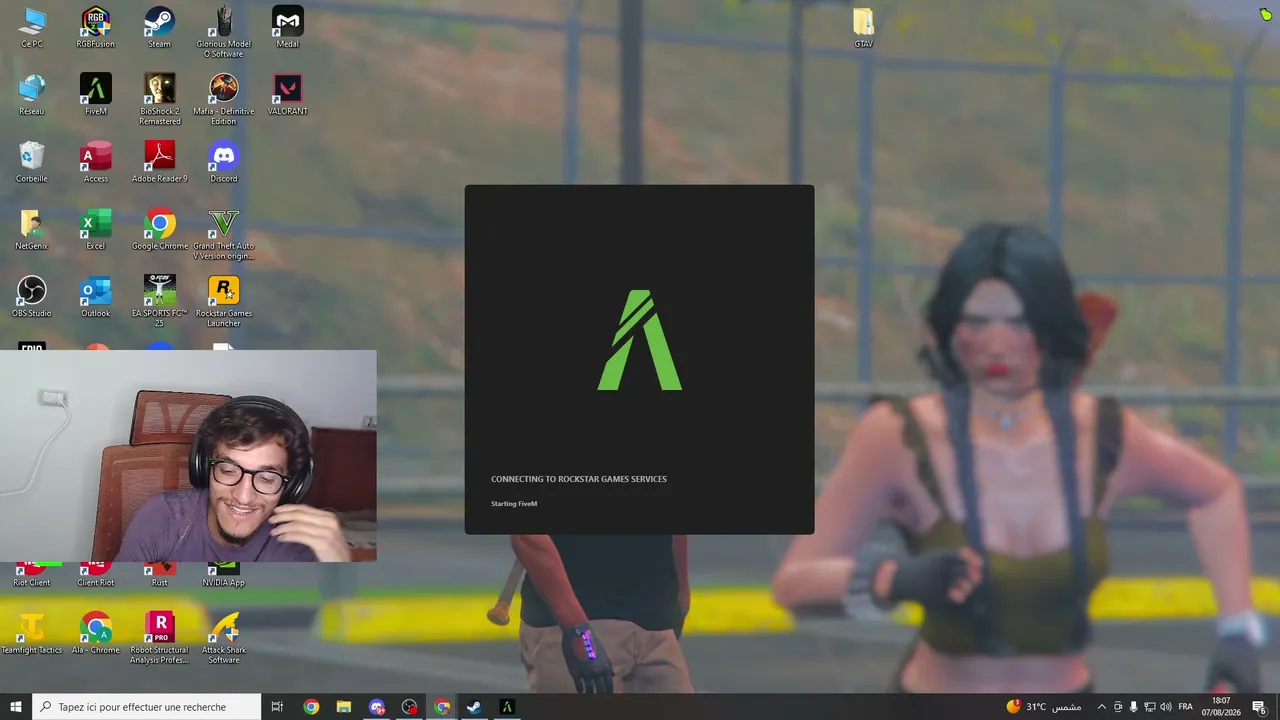
Task: Select the Teamfight Tactics desktop shortcut
Action: click(x=32, y=634)
